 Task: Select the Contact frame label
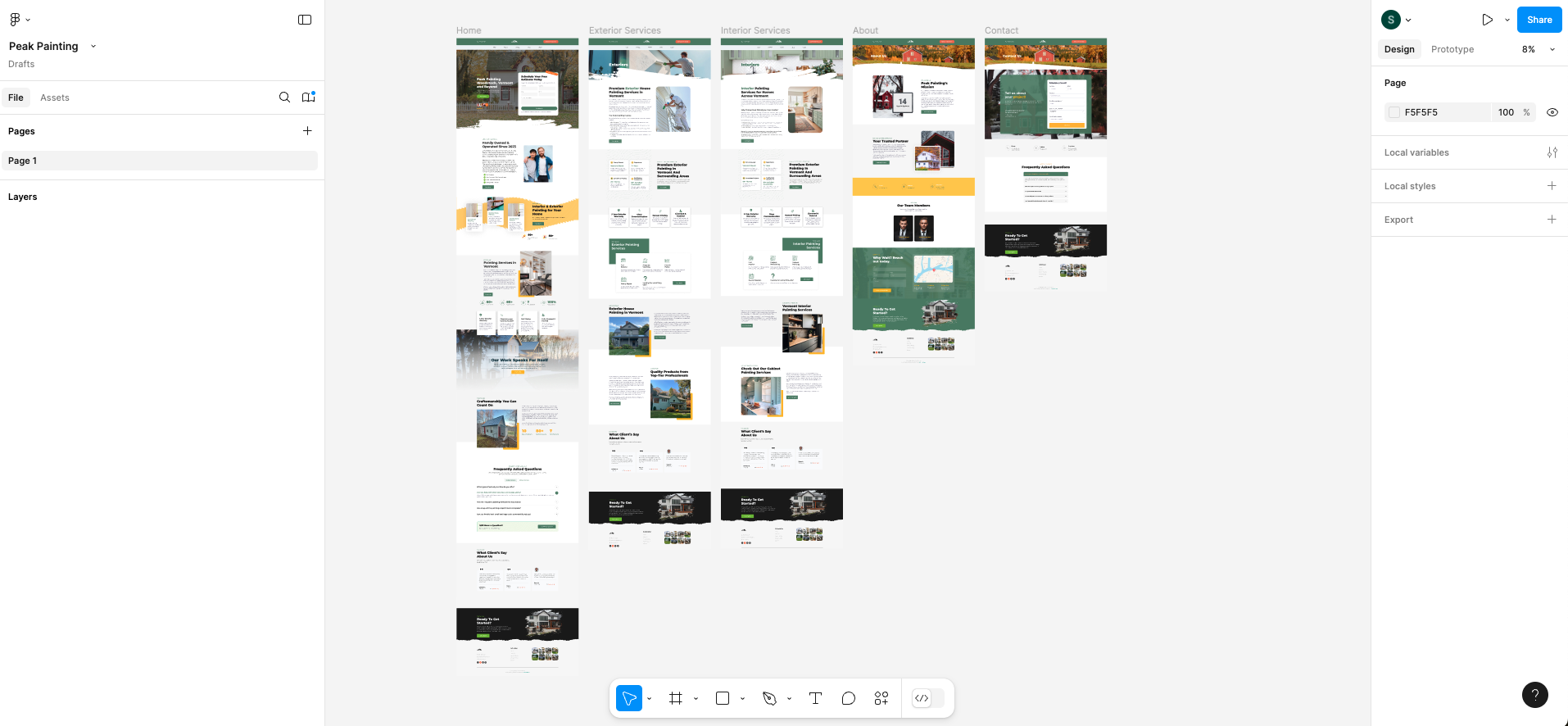tap(1001, 30)
